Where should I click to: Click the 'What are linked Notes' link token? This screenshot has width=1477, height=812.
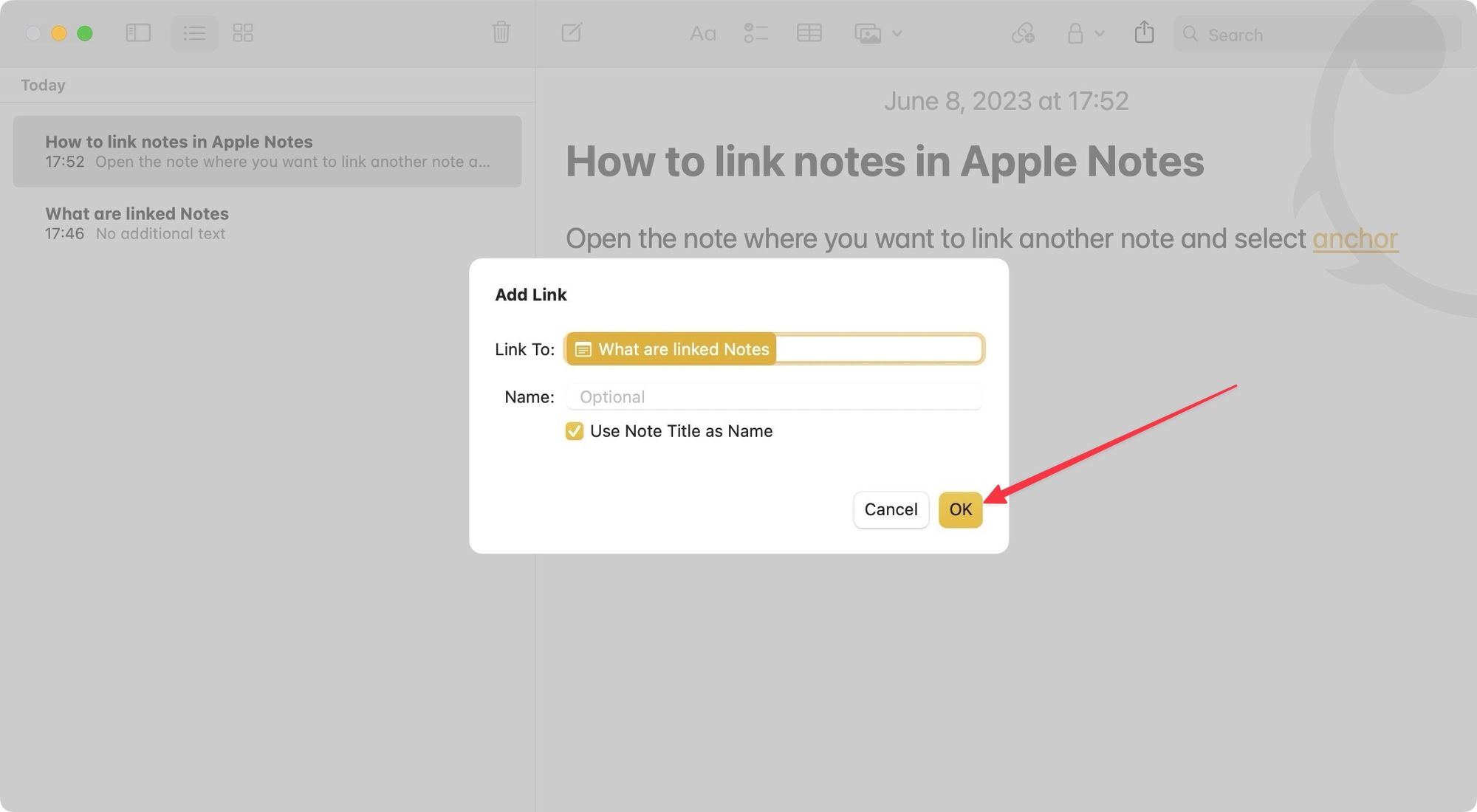671,349
